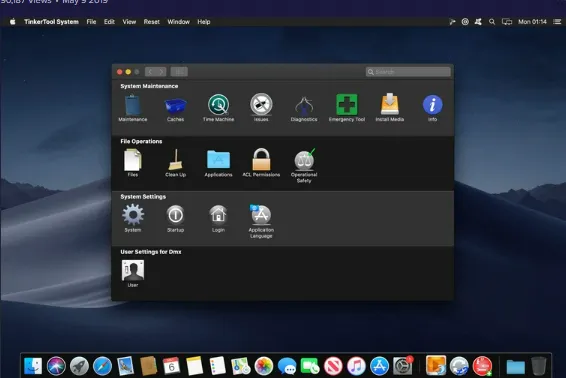Viewport: 566px width, 378px height.
Task: Click the show all panes grid button
Action: (x=179, y=72)
